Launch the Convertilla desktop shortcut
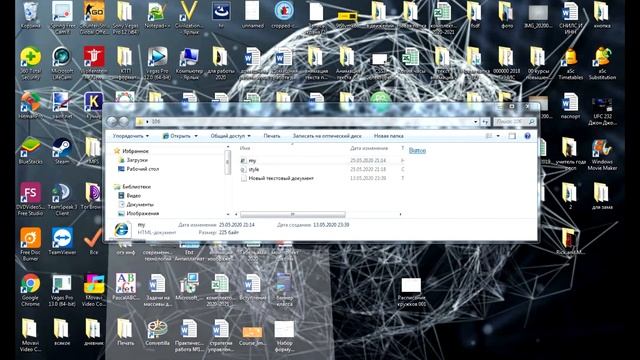 (x=157, y=332)
